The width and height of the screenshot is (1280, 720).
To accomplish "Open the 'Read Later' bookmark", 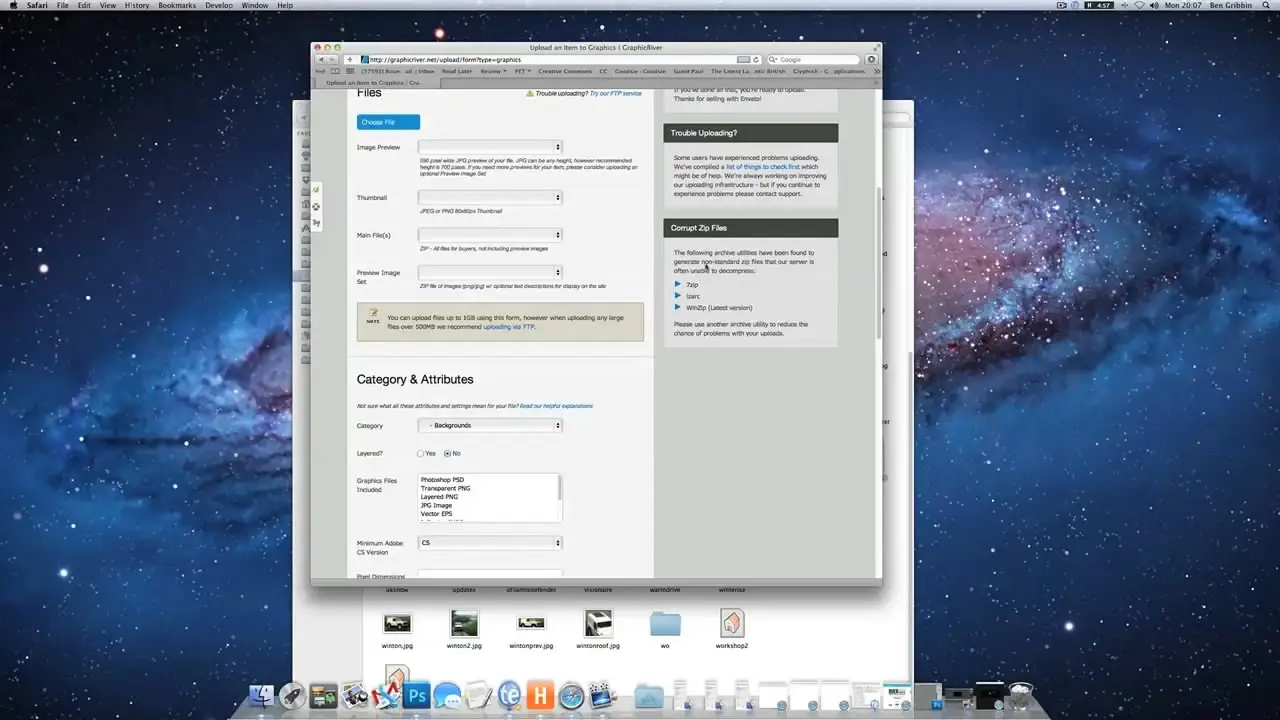I will [x=457, y=71].
